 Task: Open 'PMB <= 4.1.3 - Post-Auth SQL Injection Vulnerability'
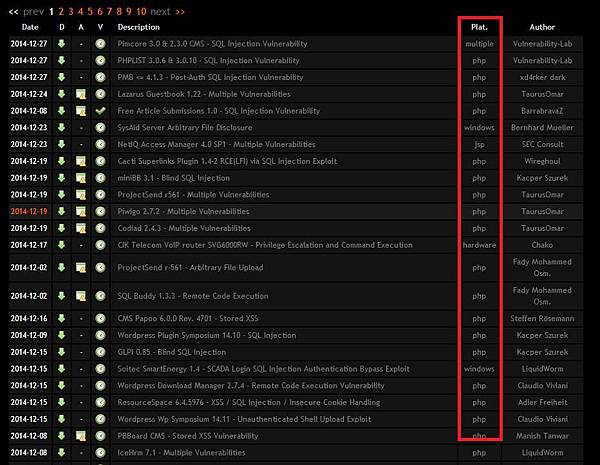[210, 77]
